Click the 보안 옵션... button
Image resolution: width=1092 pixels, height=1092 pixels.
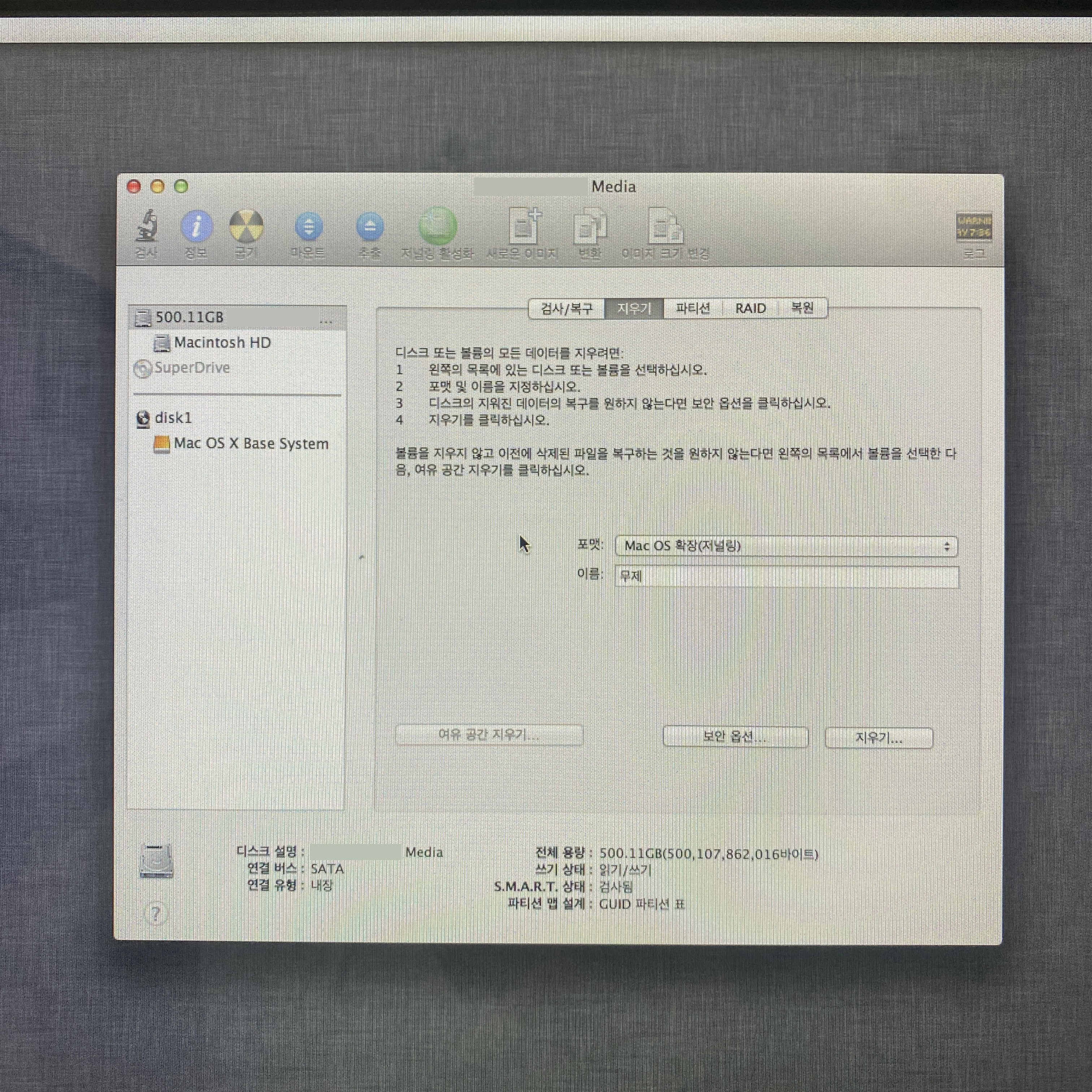(x=735, y=737)
